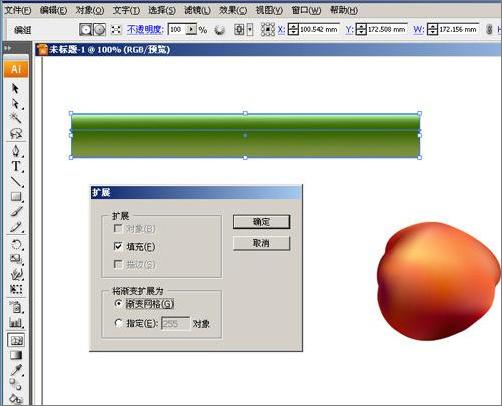Select the Eyedropper tool
This screenshot has height=406, width=502.
point(16,370)
